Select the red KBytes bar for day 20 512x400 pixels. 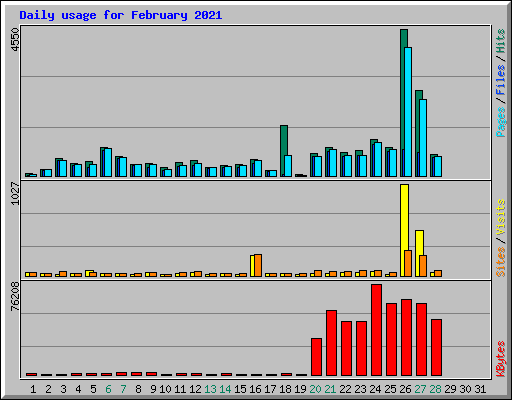tap(316, 357)
